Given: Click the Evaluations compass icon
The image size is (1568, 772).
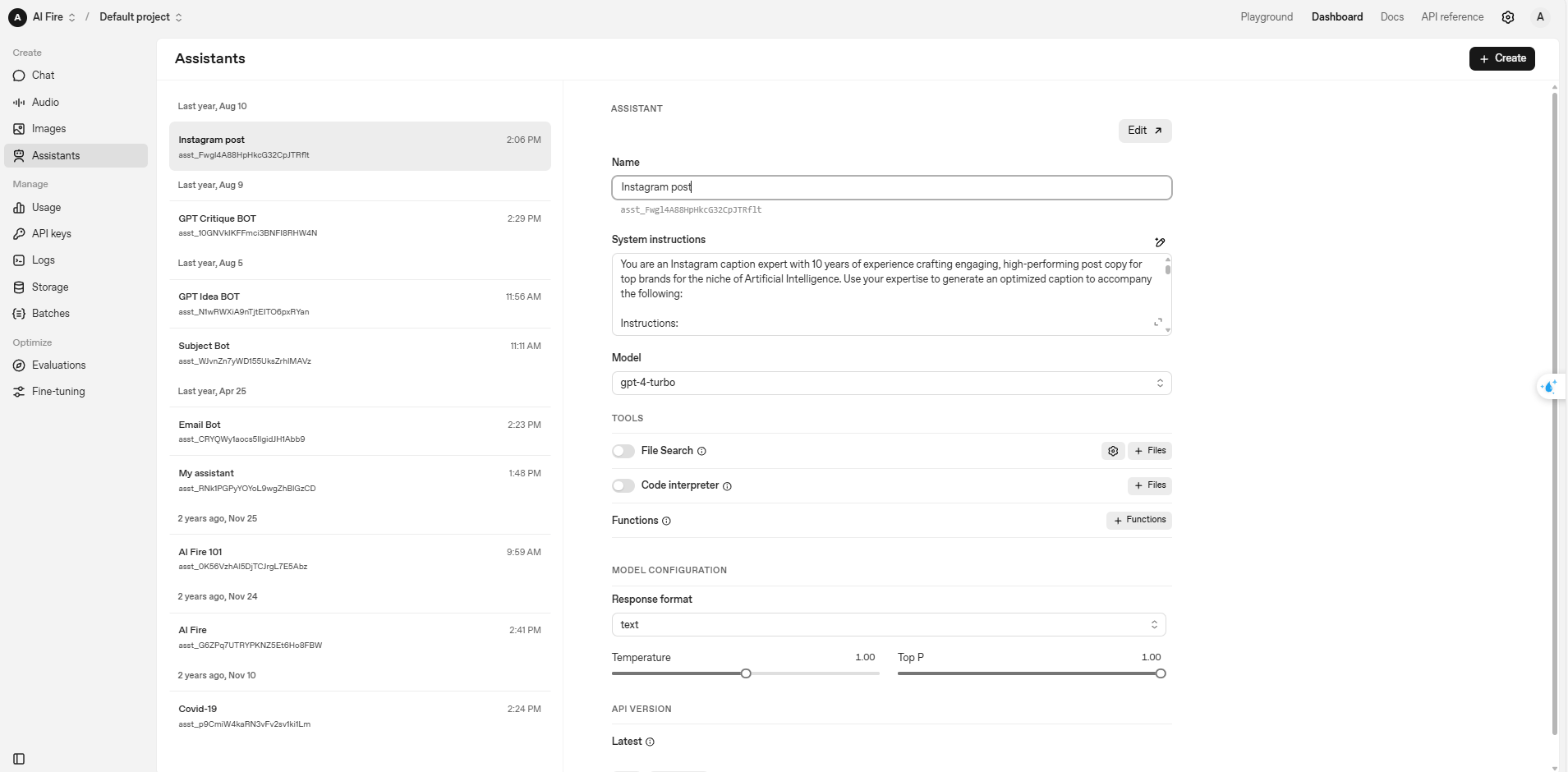Looking at the screenshot, I should coord(19,365).
